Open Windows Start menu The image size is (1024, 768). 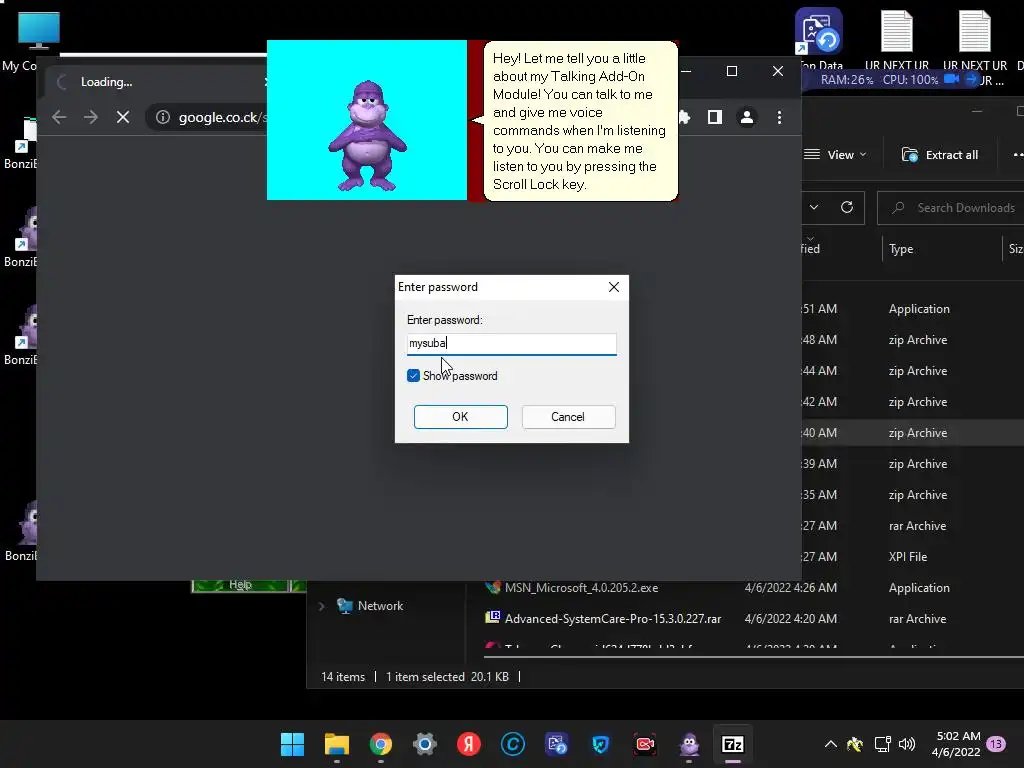pyautogui.click(x=292, y=744)
